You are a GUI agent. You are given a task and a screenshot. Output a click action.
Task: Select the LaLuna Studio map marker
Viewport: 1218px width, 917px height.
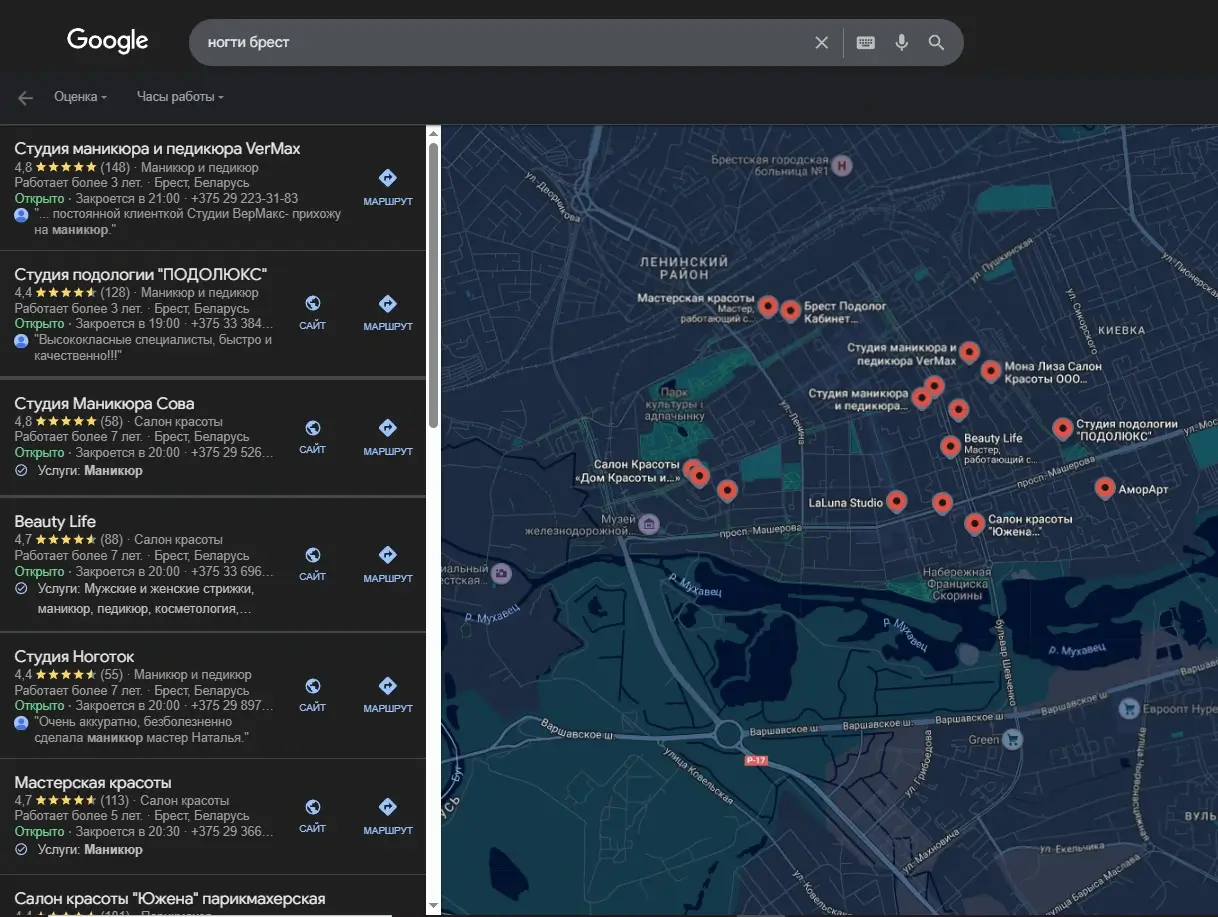coord(897,500)
